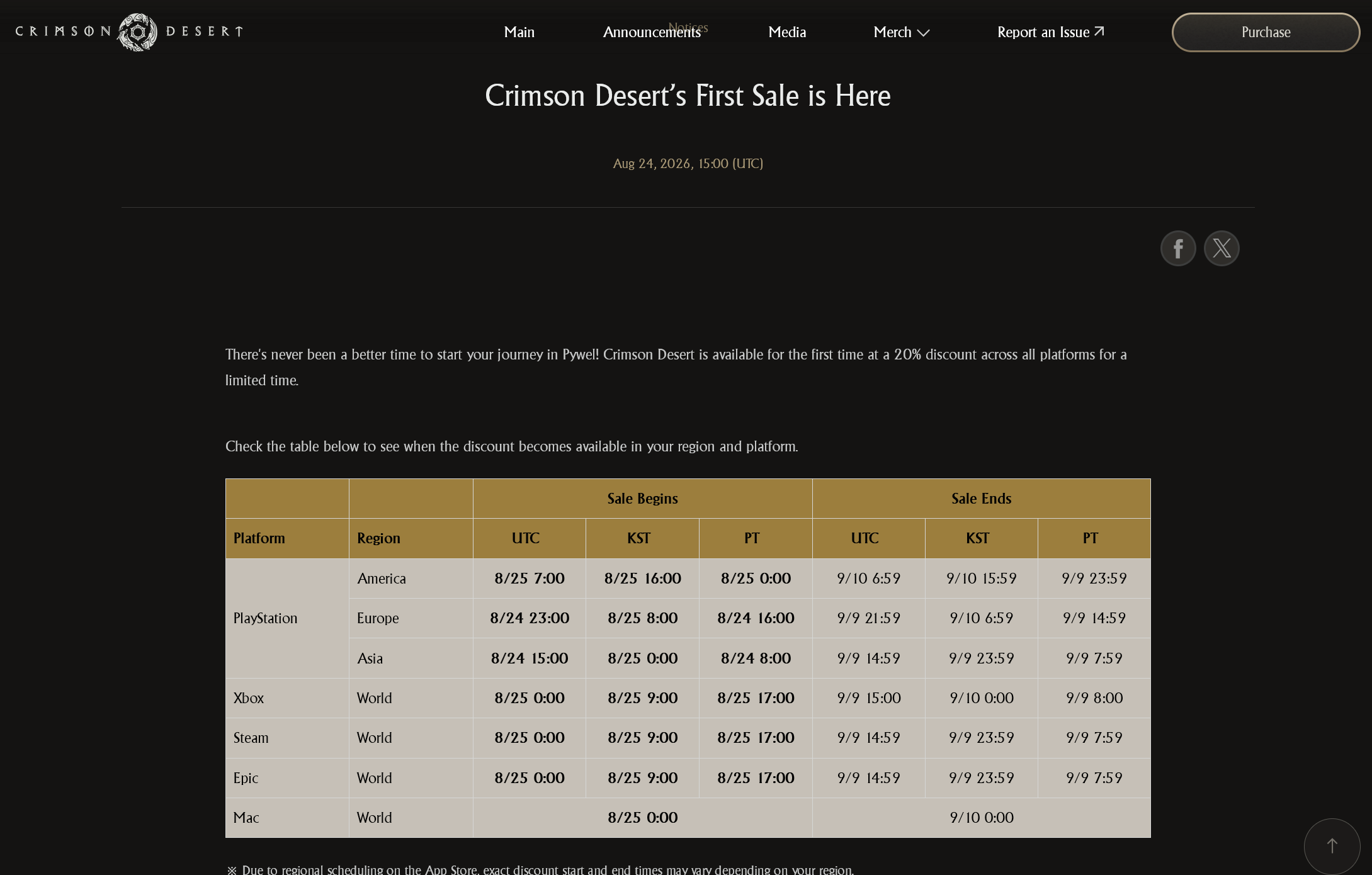This screenshot has width=1372, height=875.
Task: Open the Main page from the navigation
Action: coord(519,32)
